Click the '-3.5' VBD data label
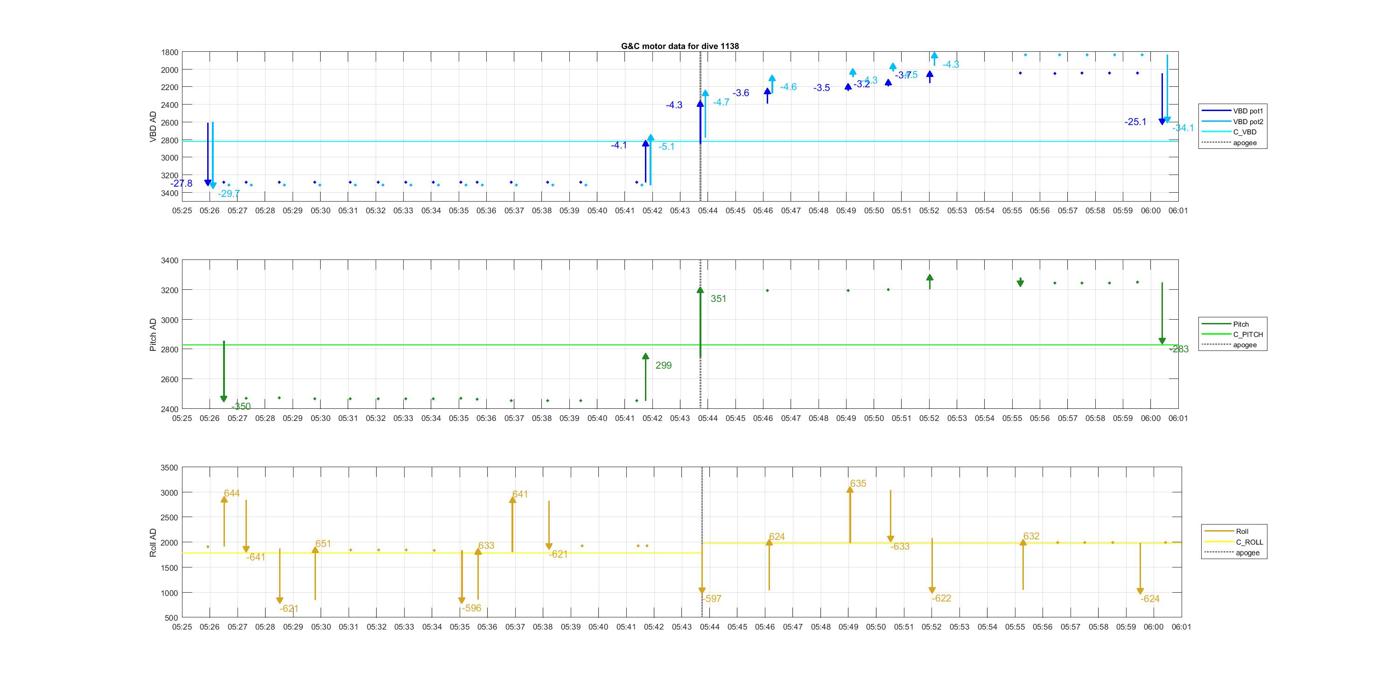1400x693 pixels. tap(821, 88)
